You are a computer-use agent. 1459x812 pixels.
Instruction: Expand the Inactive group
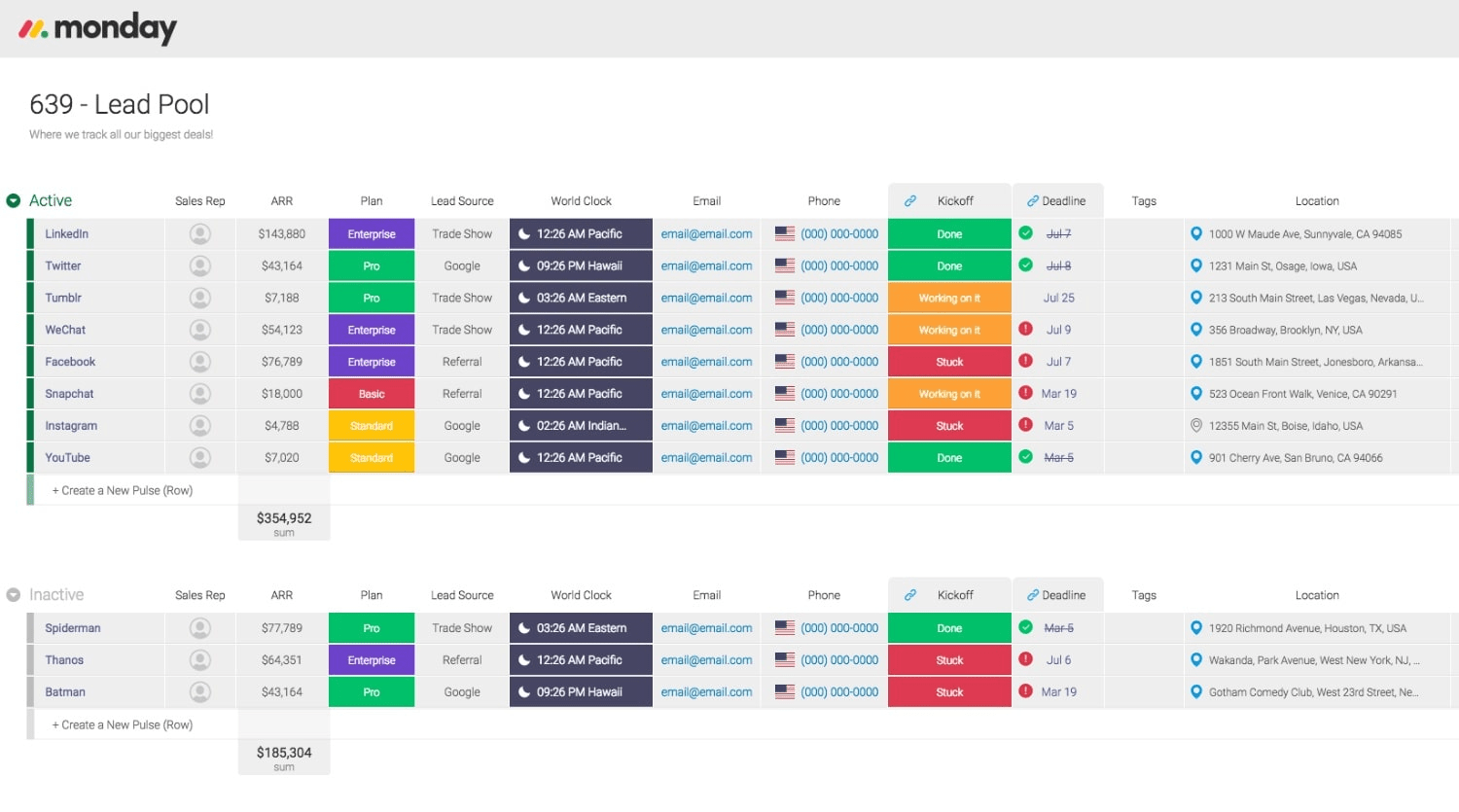[x=14, y=595]
